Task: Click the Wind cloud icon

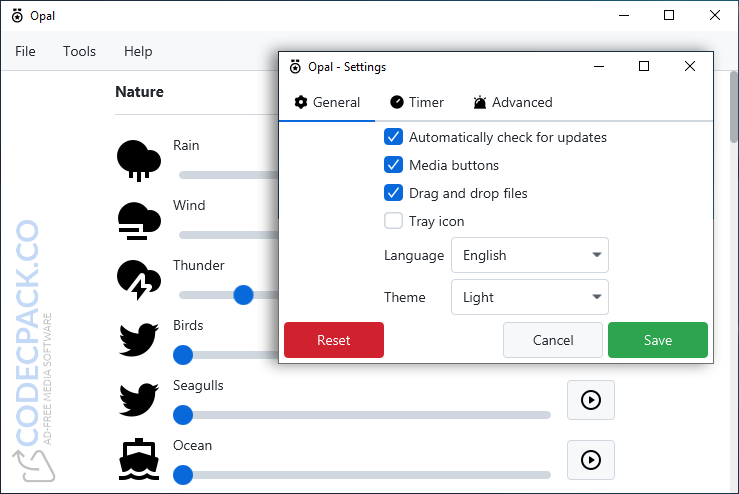Action: (x=139, y=219)
